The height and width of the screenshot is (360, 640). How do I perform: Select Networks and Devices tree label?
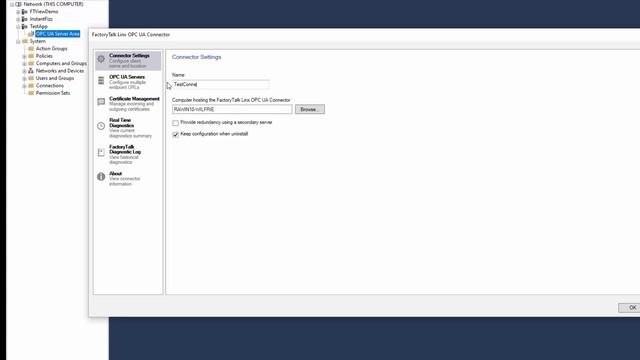60,71
